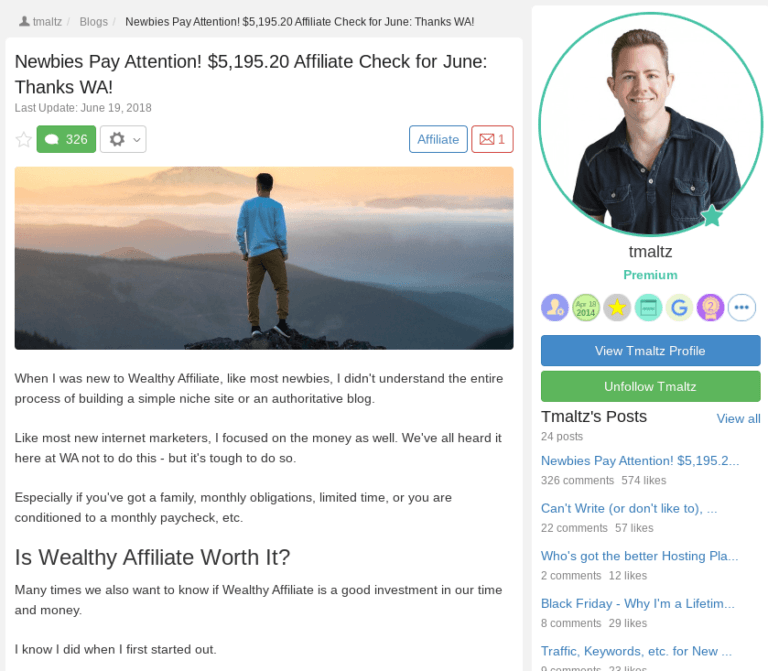
Task: Open View Tmaltz Profile
Action: [x=650, y=351]
